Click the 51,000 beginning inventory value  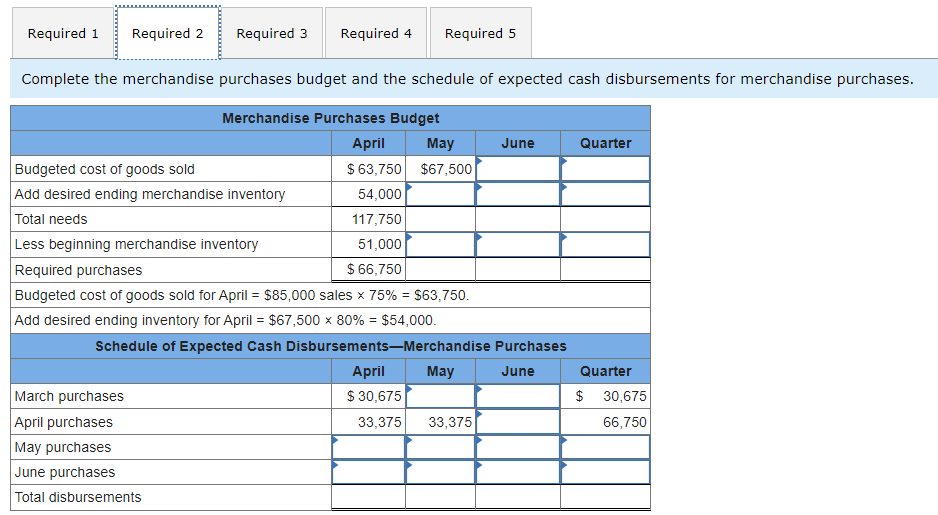click(380, 244)
